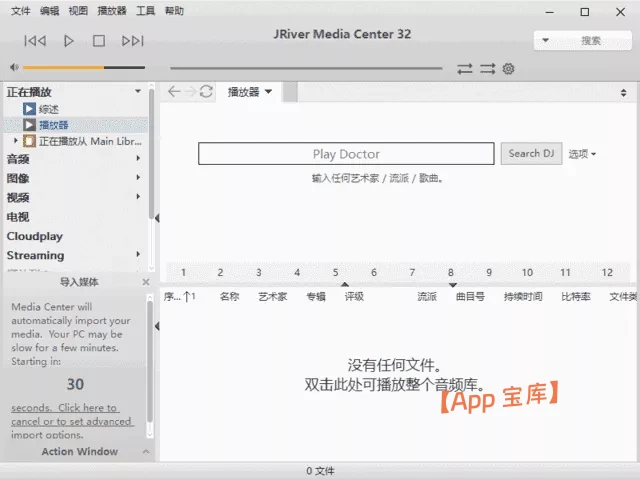Open the 帮助 menu

[x=174, y=11]
